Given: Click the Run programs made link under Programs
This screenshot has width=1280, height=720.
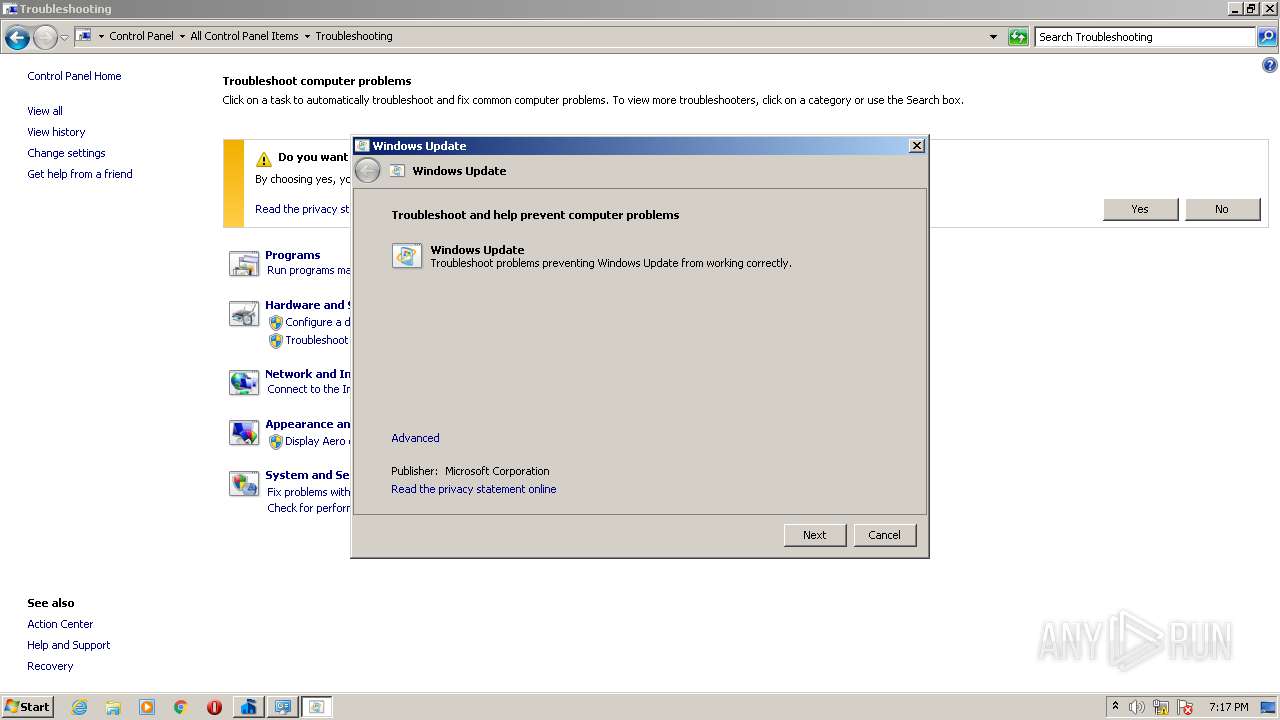Looking at the screenshot, I should click(308, 271).
